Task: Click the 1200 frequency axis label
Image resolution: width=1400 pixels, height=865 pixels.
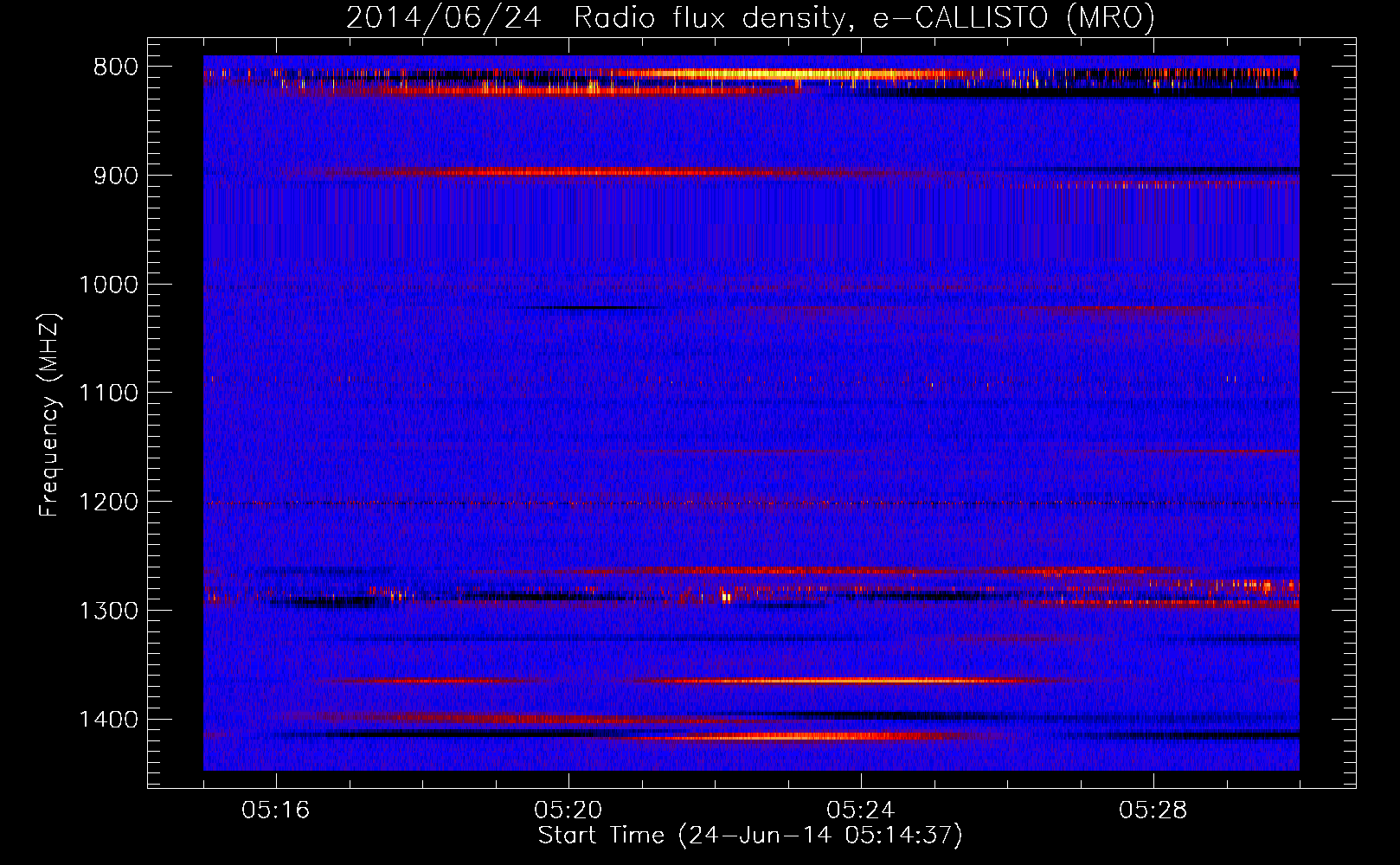Action: coord(108,503)
